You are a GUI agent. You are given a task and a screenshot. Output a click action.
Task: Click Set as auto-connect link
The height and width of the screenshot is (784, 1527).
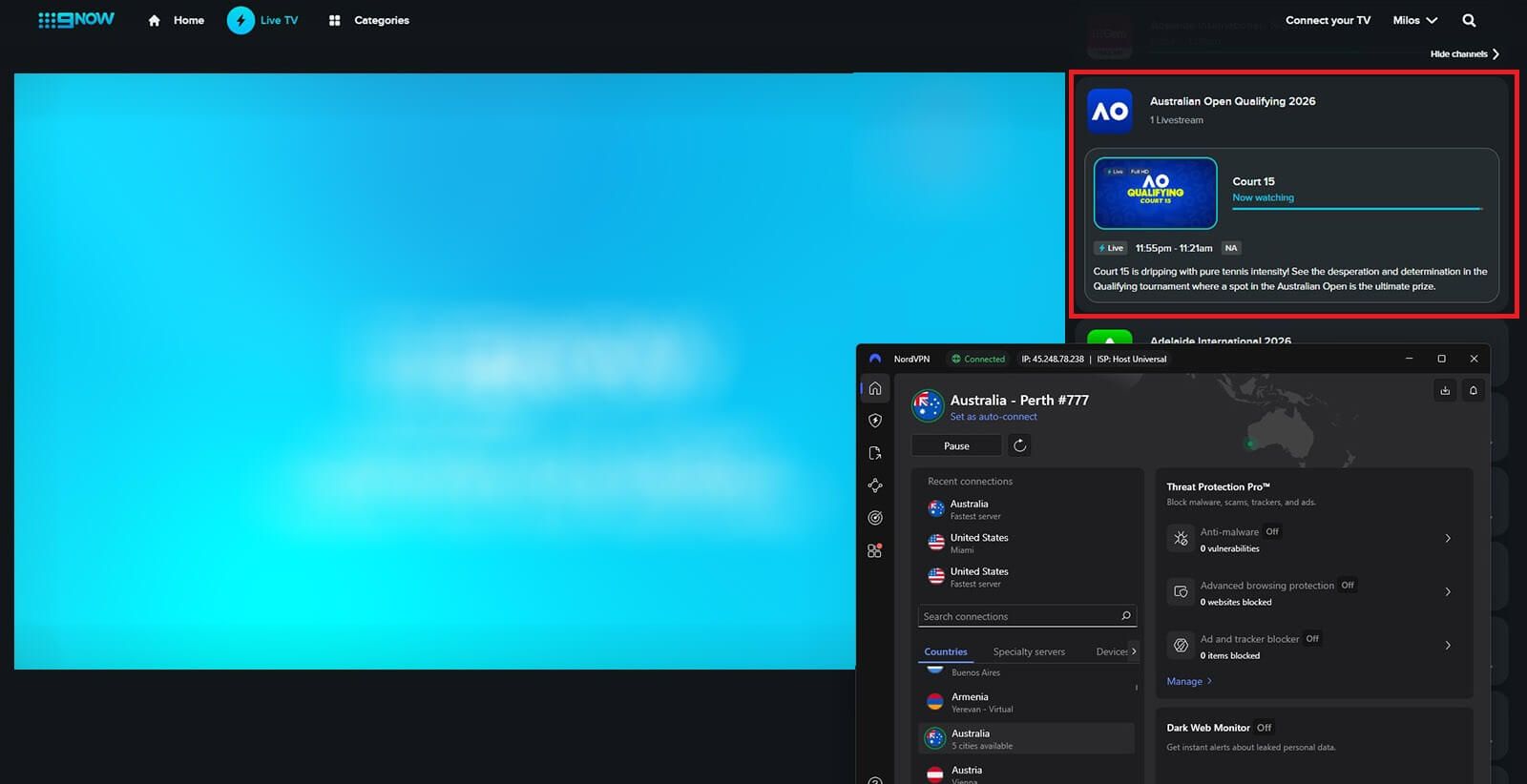[994, 417]
